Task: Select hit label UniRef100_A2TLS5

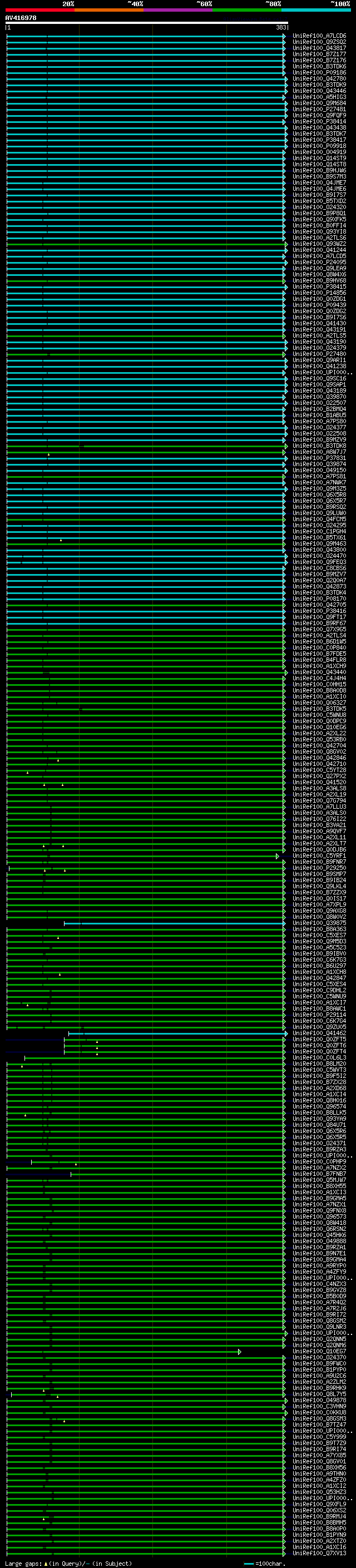Action: click(x=319, y=335)
